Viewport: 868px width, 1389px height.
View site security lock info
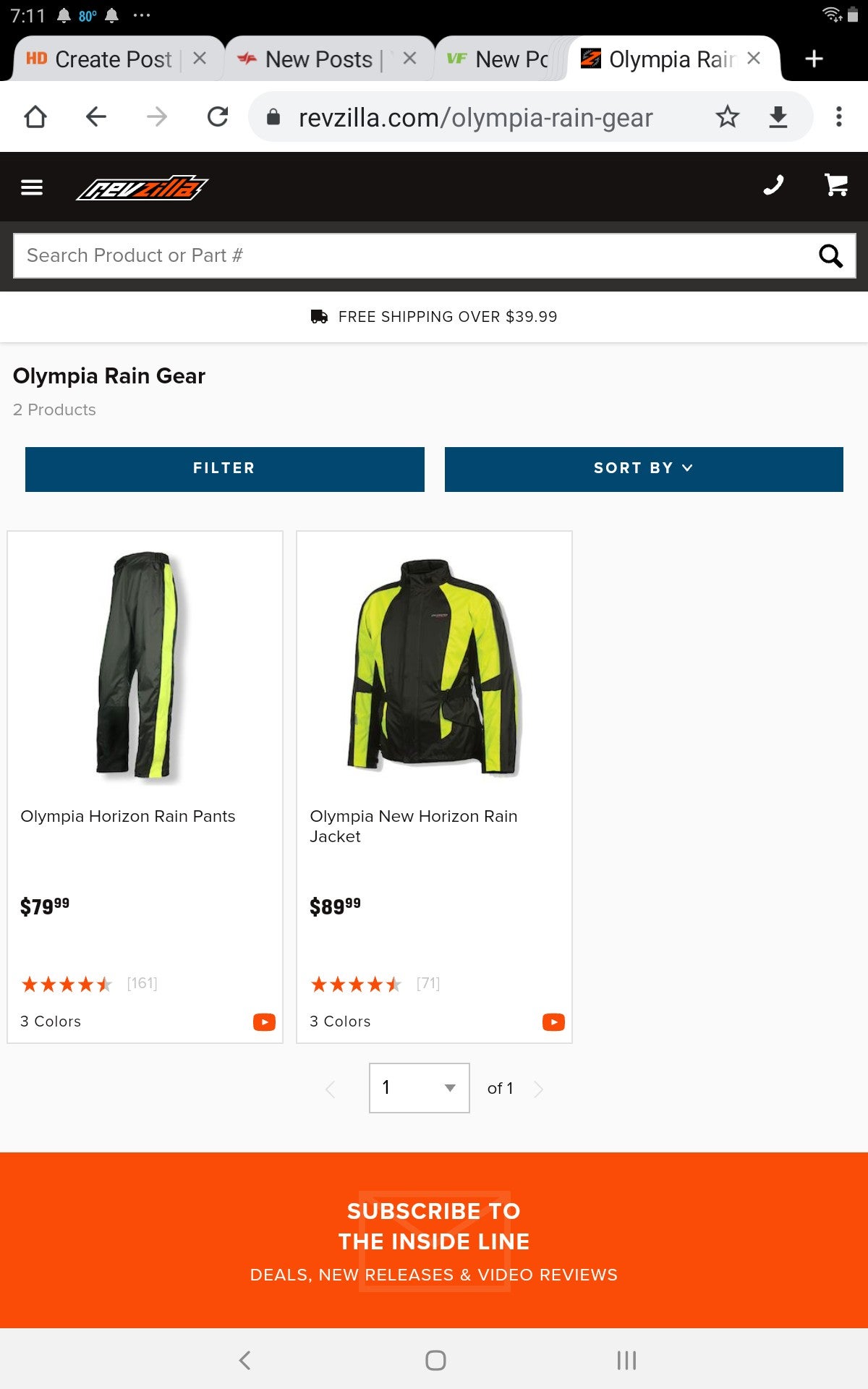273,117
